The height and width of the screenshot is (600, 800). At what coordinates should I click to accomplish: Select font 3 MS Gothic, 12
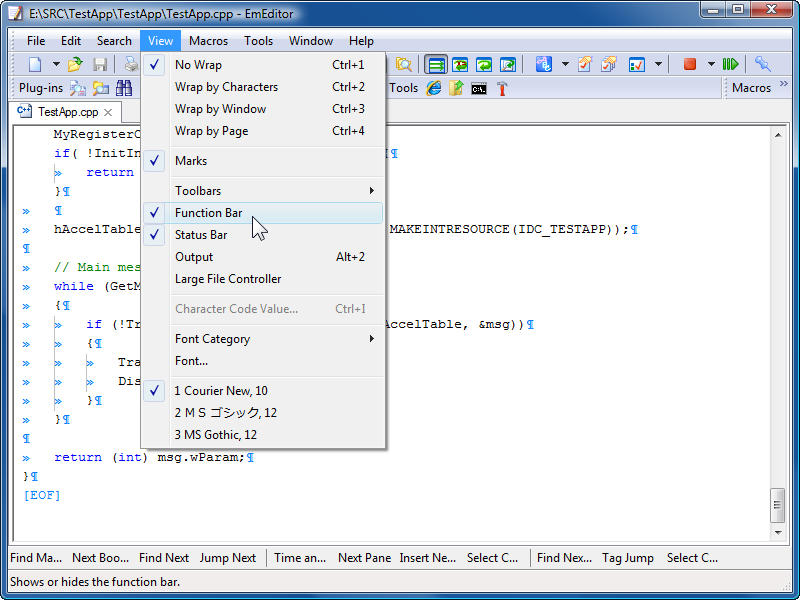[263, 435]
